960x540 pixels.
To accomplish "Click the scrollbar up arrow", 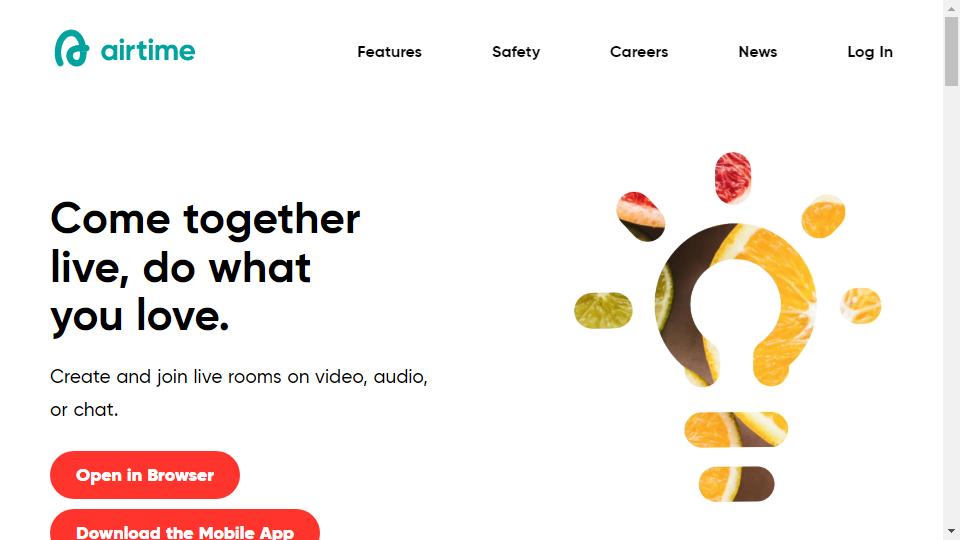I will pyautogui.click(x=951, y=8).
